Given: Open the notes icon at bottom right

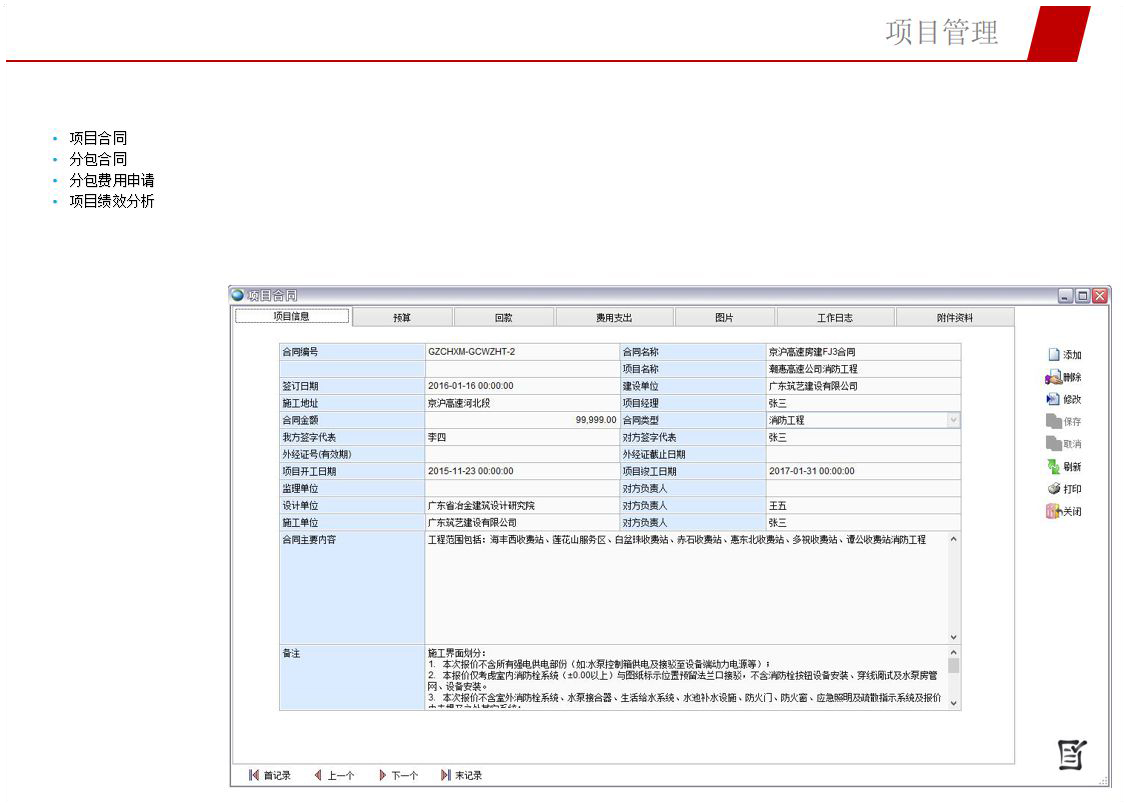Looking at the screenshot, I should click(x=1072, y=755).
